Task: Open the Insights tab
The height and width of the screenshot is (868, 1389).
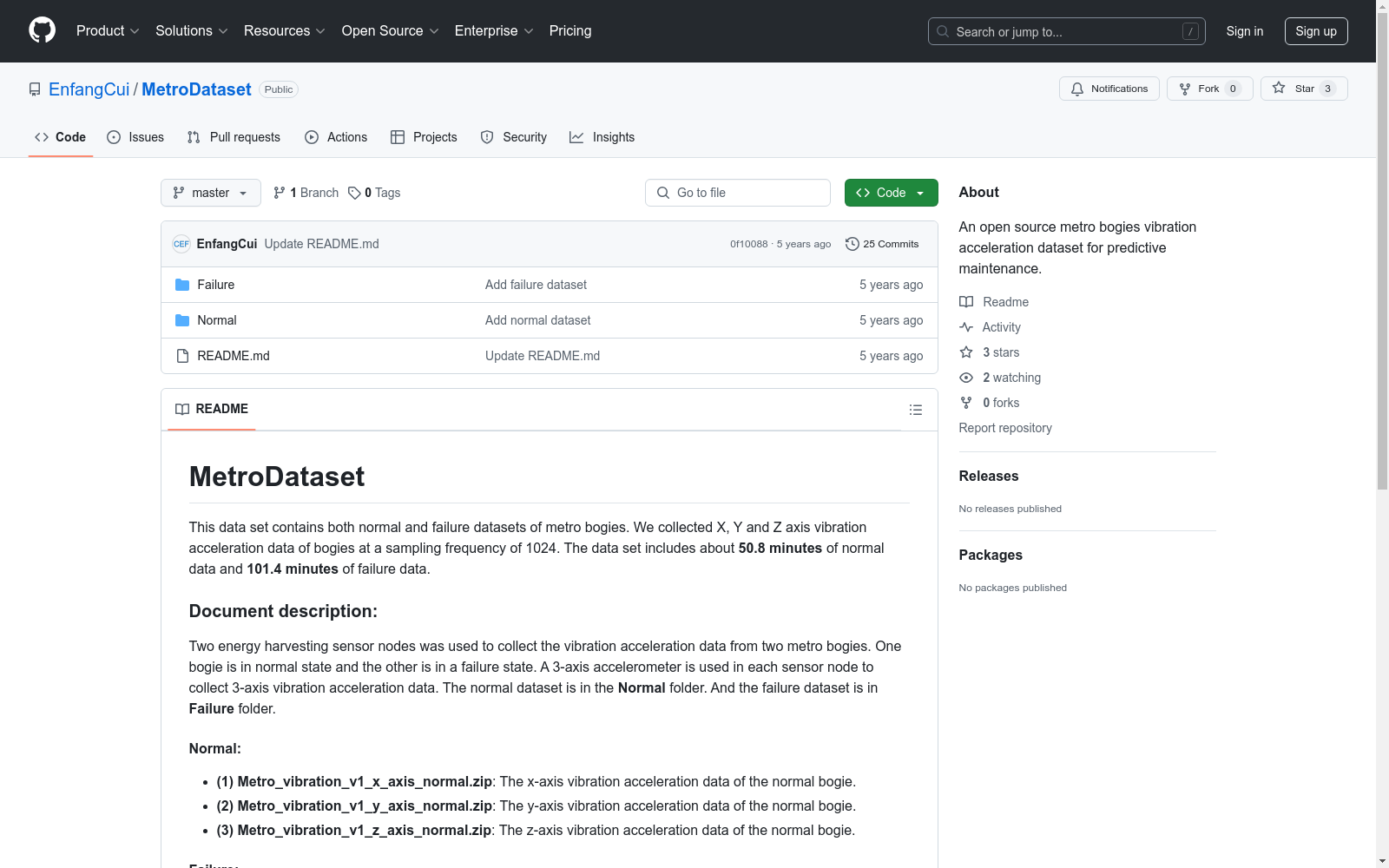Action: [602, 137]
